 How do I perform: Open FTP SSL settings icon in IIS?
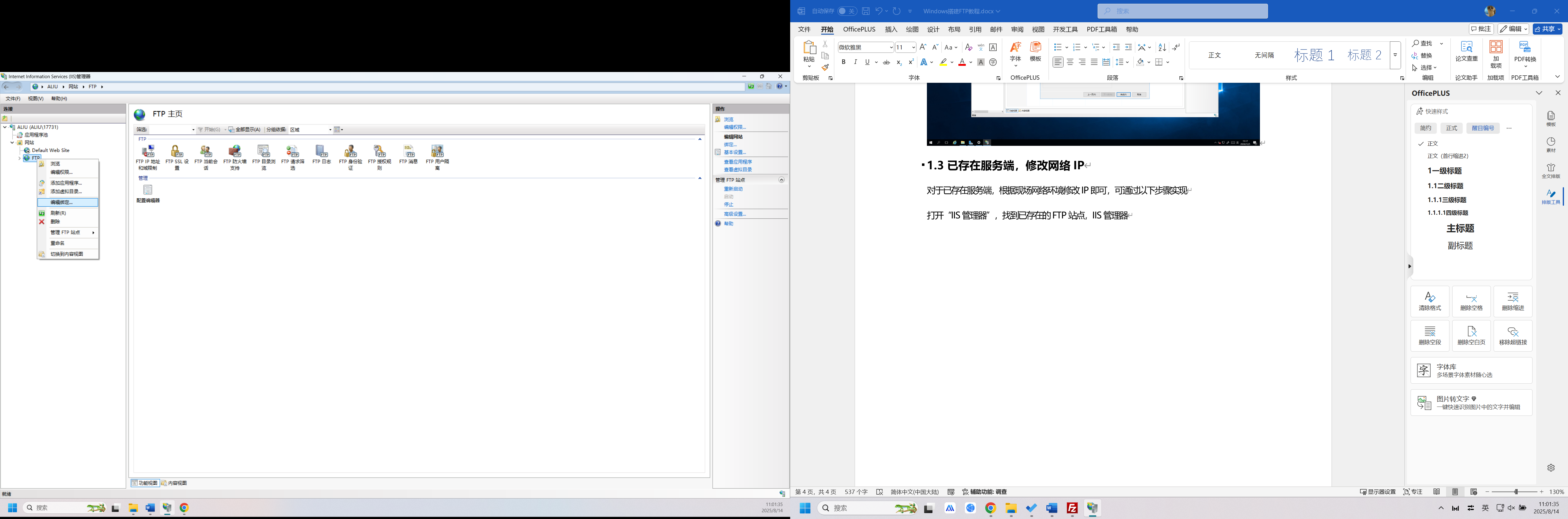[177, 157]
